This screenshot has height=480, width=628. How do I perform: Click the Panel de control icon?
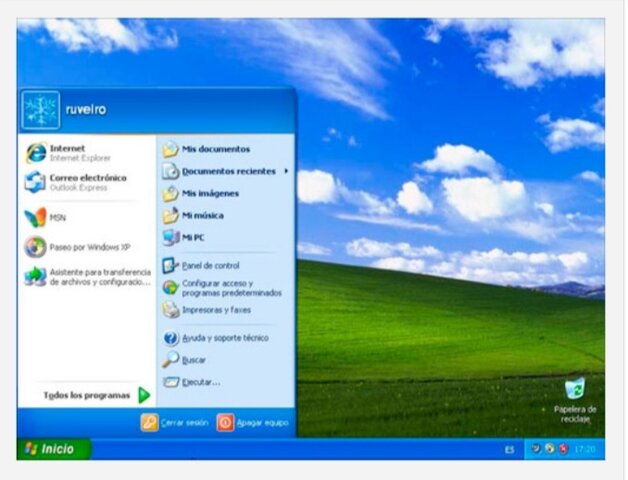[x=171, y=265]
